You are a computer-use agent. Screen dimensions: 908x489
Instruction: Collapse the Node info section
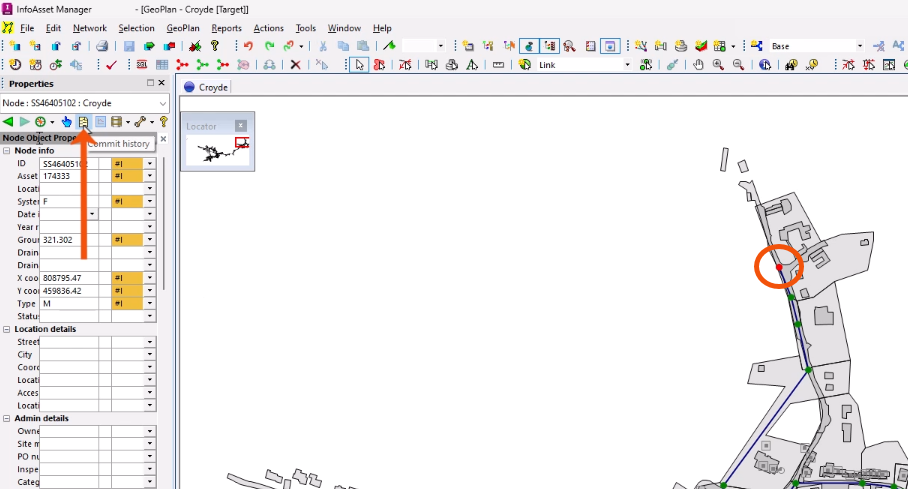pyautogui.click(x=7, y=151)
